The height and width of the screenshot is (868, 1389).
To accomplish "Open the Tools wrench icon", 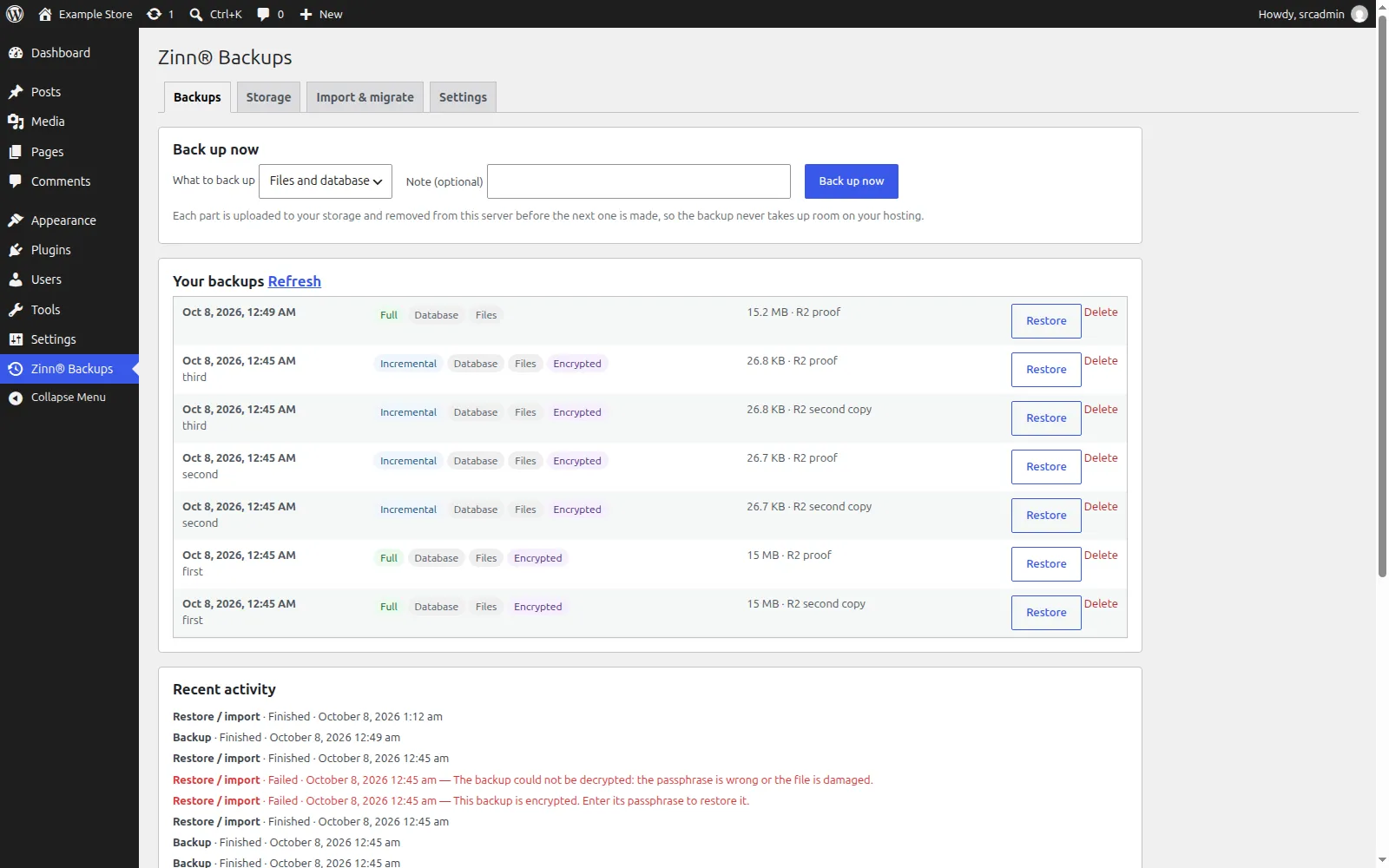I will (16, 310).
